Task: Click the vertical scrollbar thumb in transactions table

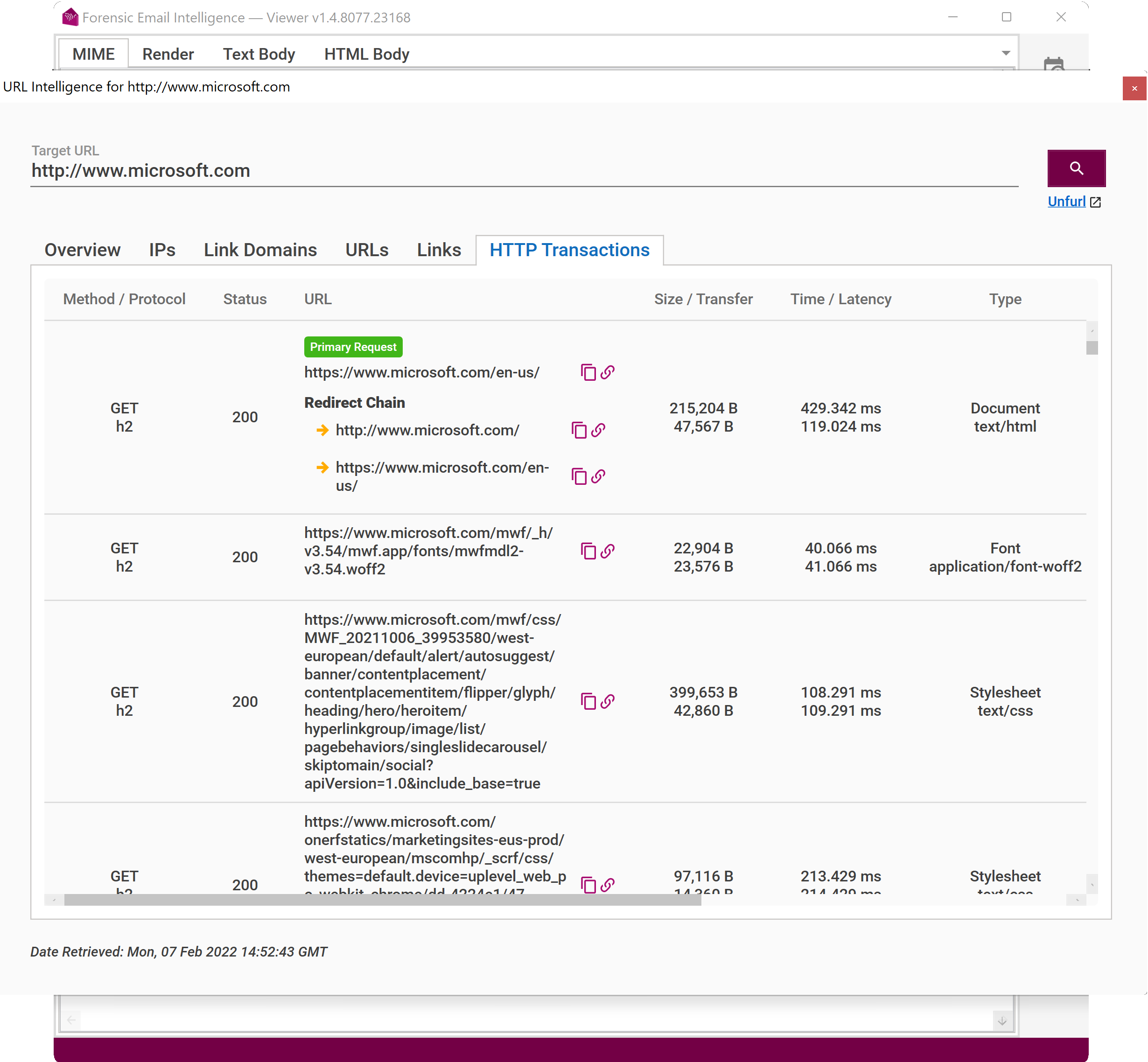Action: pos(1092,348)
